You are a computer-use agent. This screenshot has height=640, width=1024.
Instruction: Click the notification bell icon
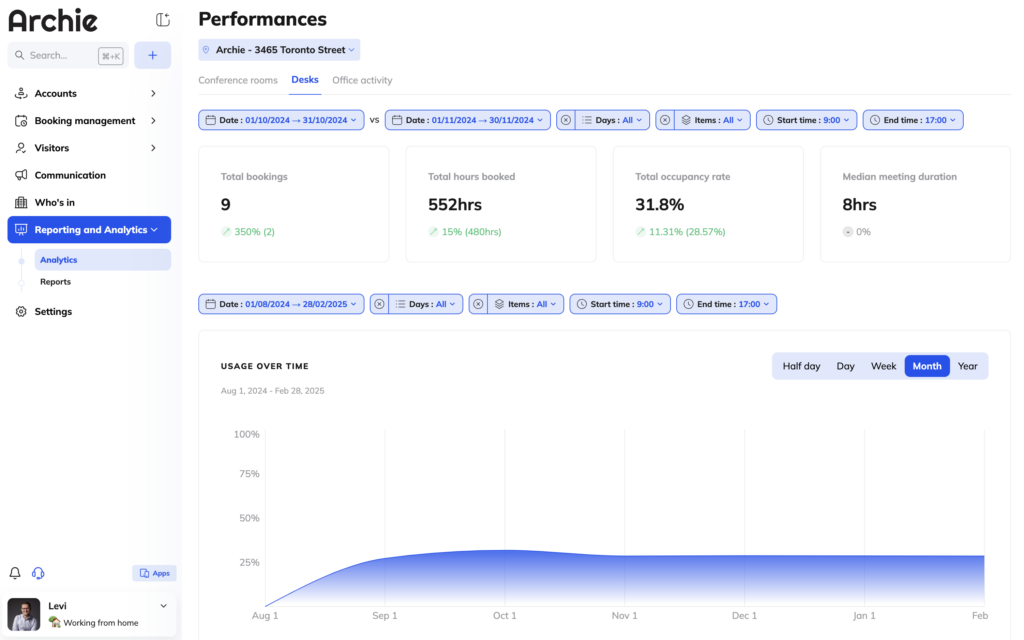pyautogui.click(x=14, y=573)
